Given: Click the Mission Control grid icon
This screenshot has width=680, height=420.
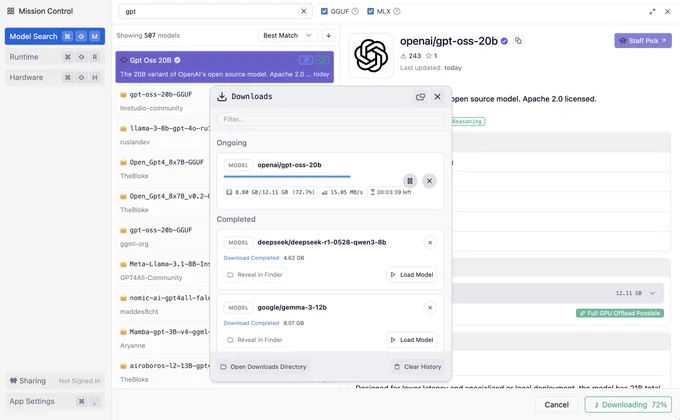Looking at the screenshot, I should click(10, 11).
